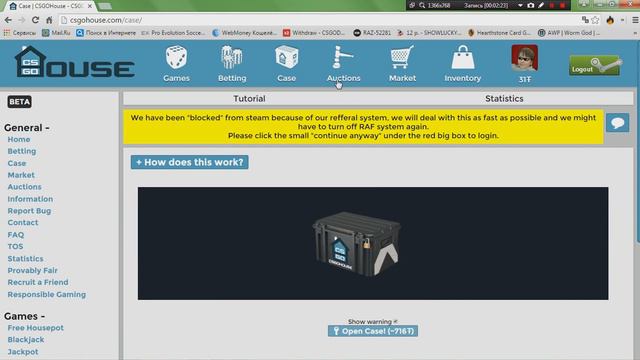Switch to the Tutorial tab

[249, 98]
